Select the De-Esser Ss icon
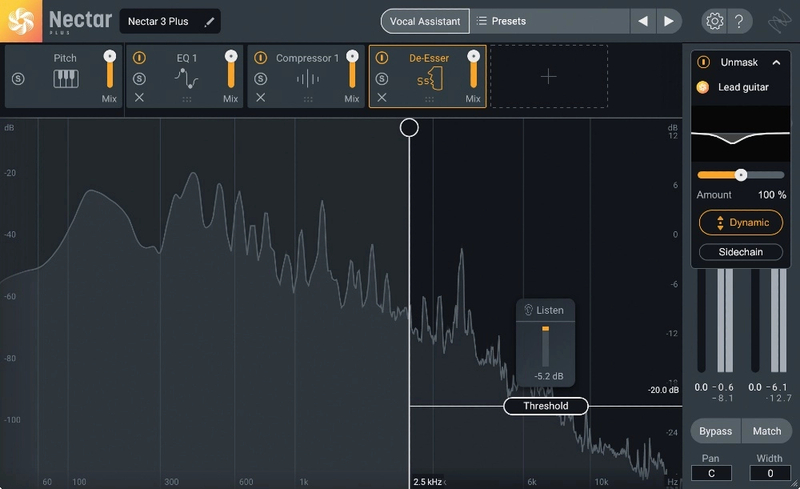 point(430,79)
